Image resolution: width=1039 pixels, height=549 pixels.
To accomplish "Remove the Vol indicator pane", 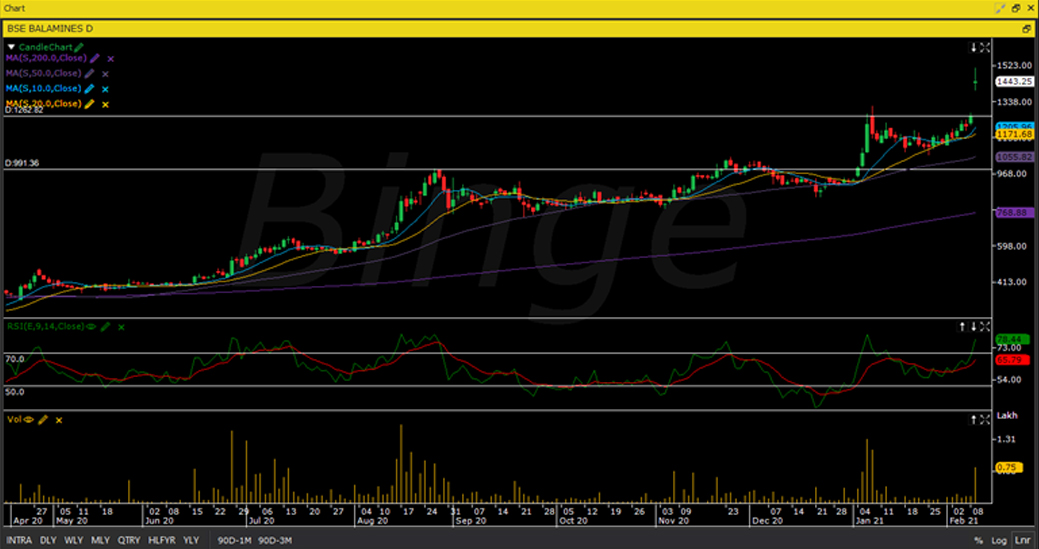I will click(59, 421).
